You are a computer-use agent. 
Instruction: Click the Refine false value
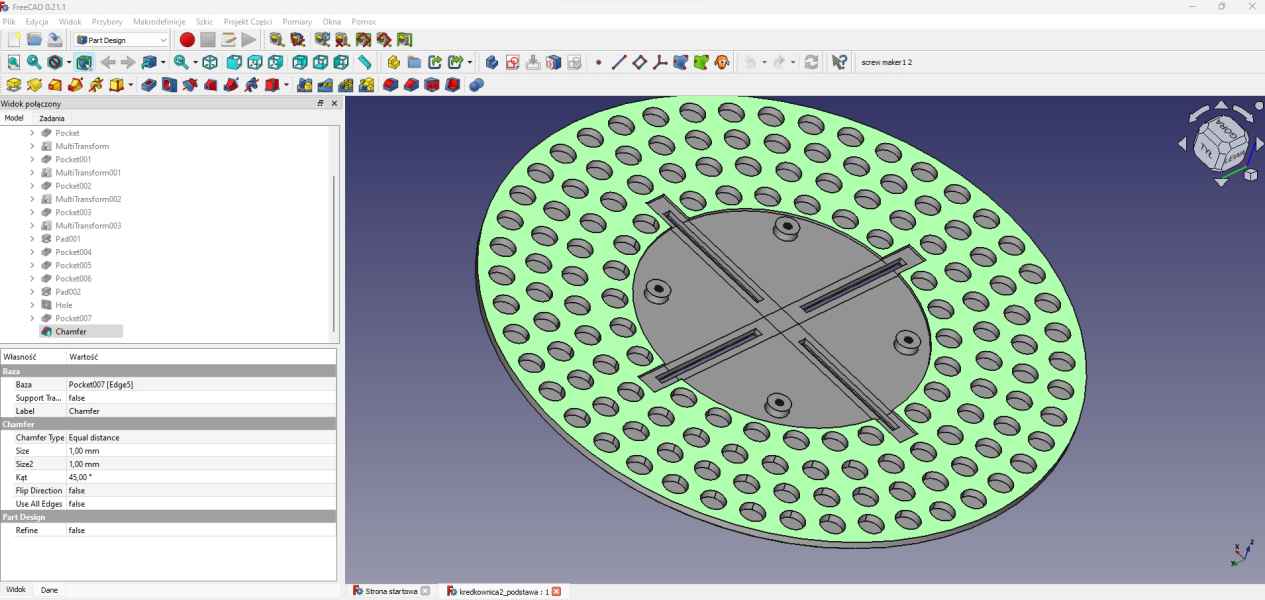200,530
